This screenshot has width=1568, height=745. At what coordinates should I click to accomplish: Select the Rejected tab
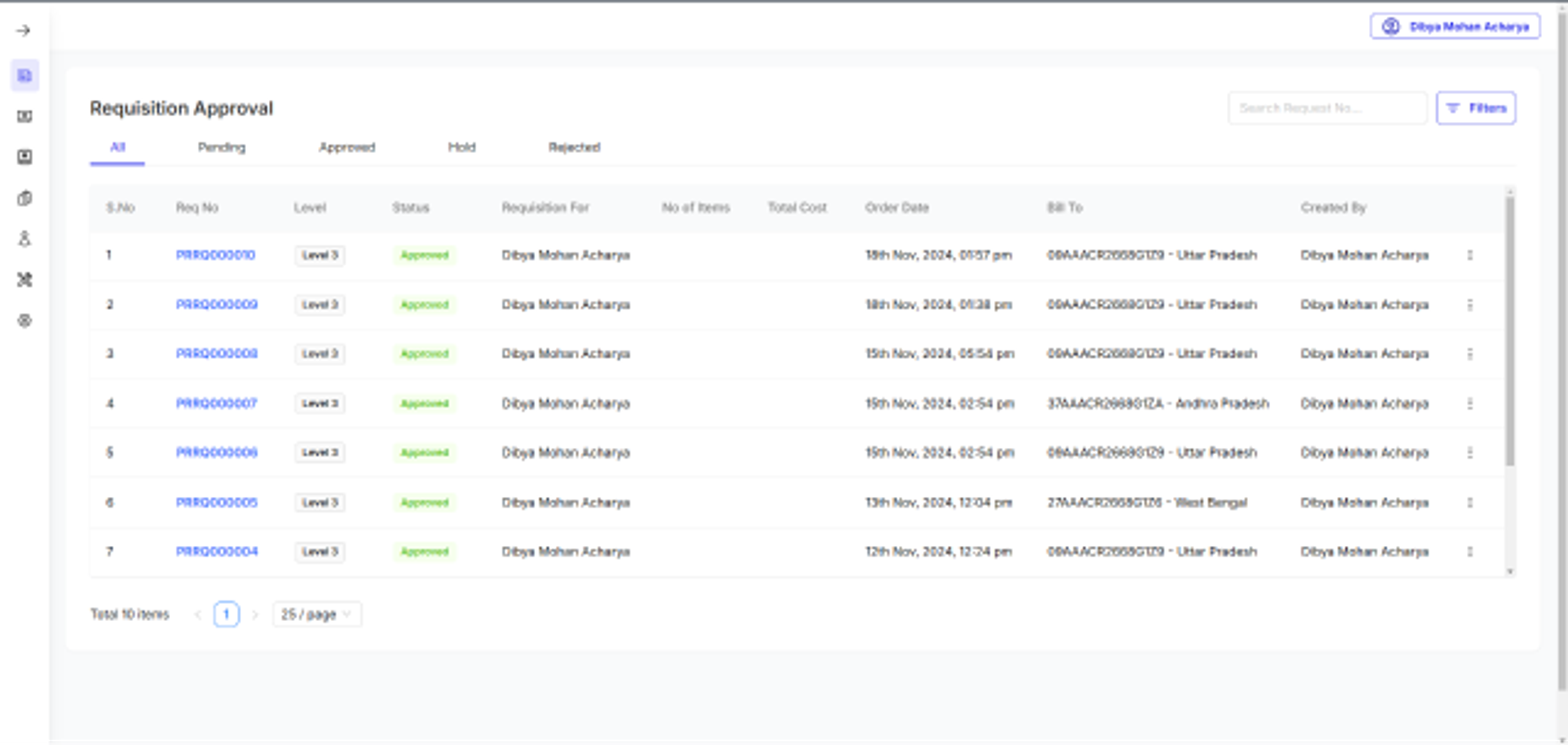[x=574, y=147]
